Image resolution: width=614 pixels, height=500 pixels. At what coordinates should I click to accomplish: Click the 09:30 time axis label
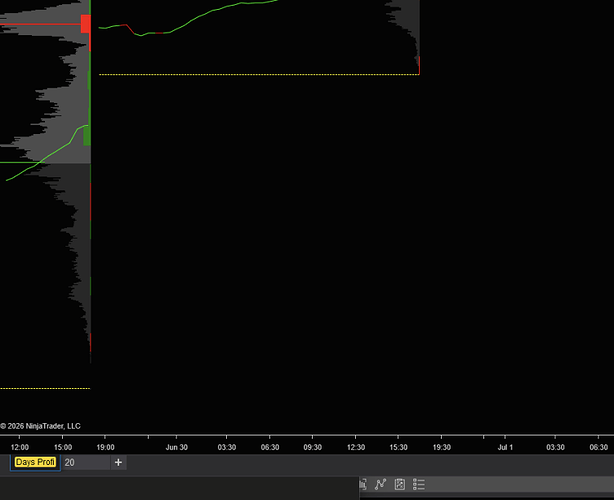312,447
